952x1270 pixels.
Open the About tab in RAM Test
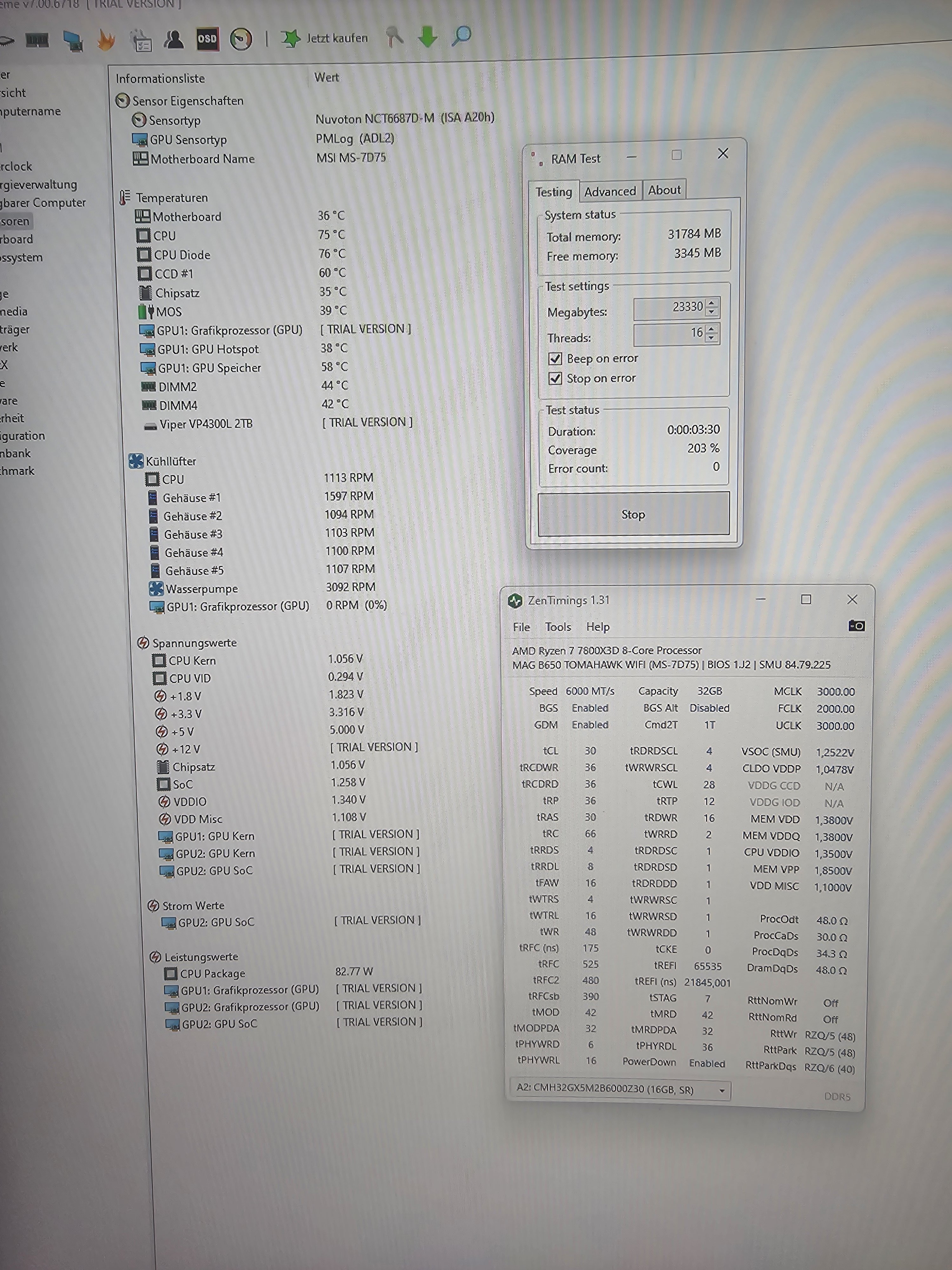click(664, 190)
